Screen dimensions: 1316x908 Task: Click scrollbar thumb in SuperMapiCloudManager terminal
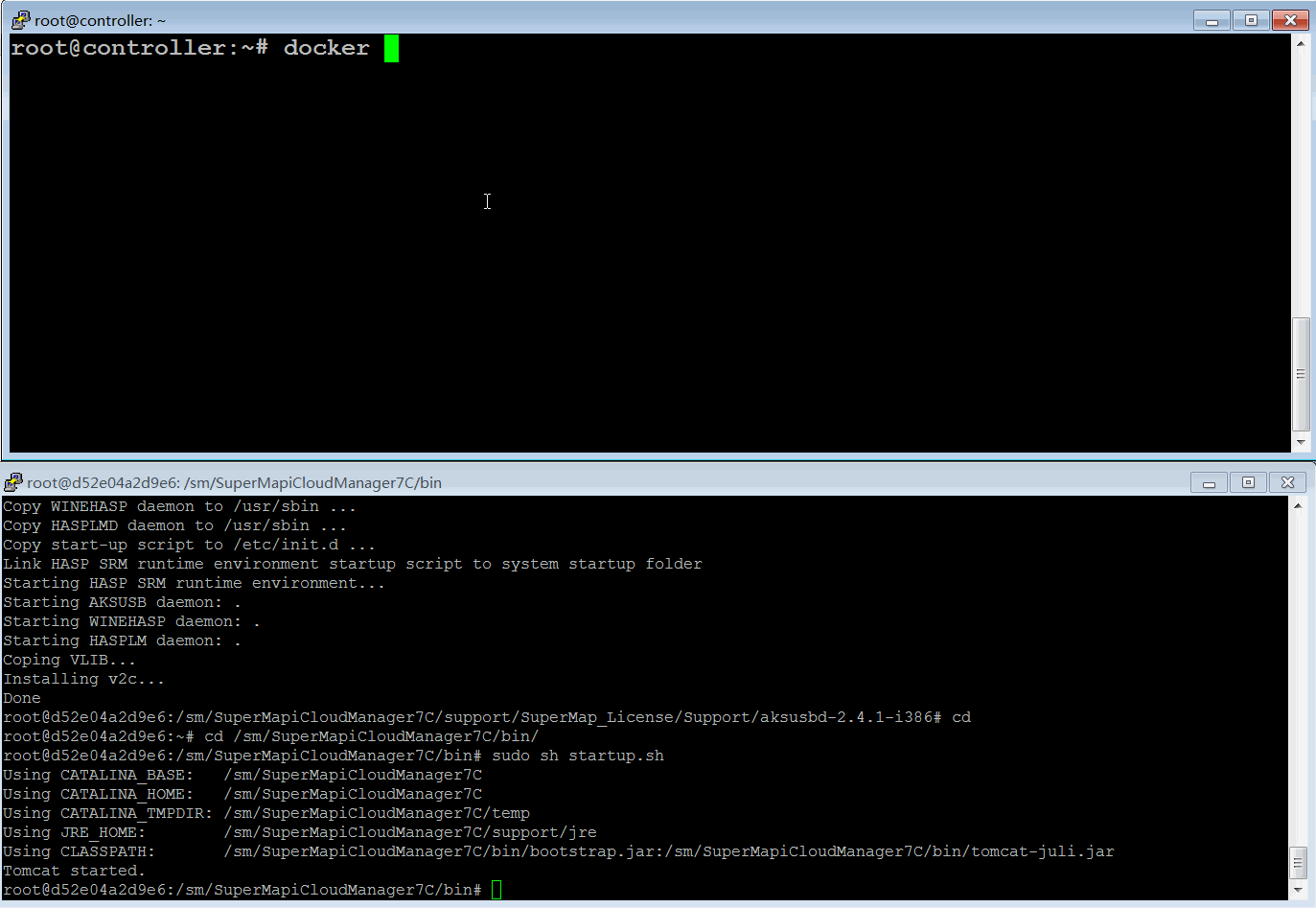[1298, 863]
